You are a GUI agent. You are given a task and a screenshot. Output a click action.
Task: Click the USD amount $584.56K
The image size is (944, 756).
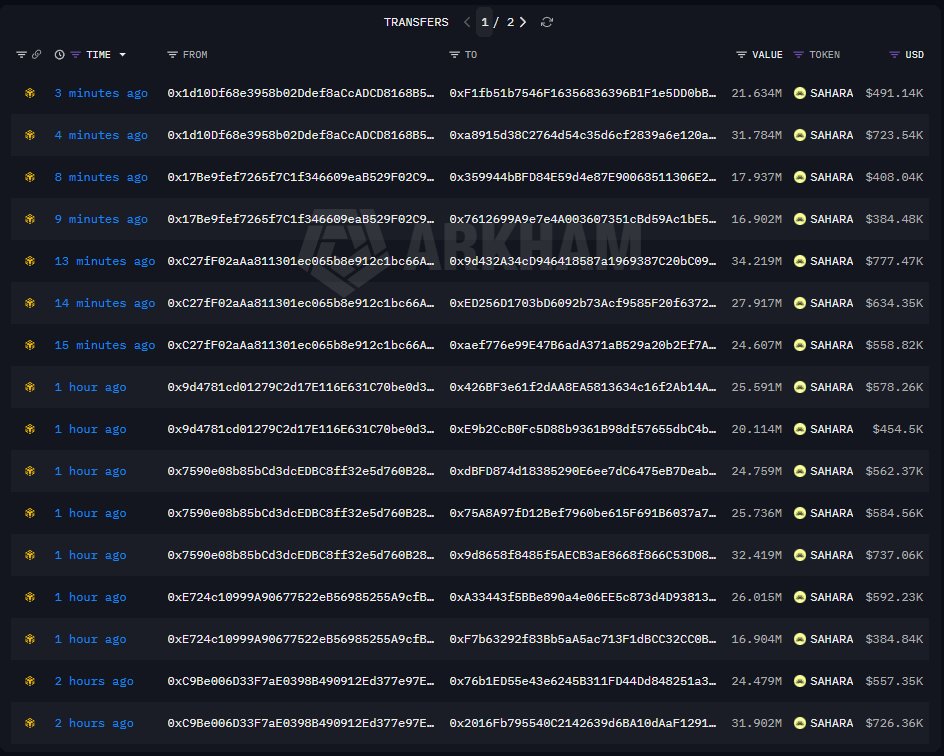[x=894, y=513]
